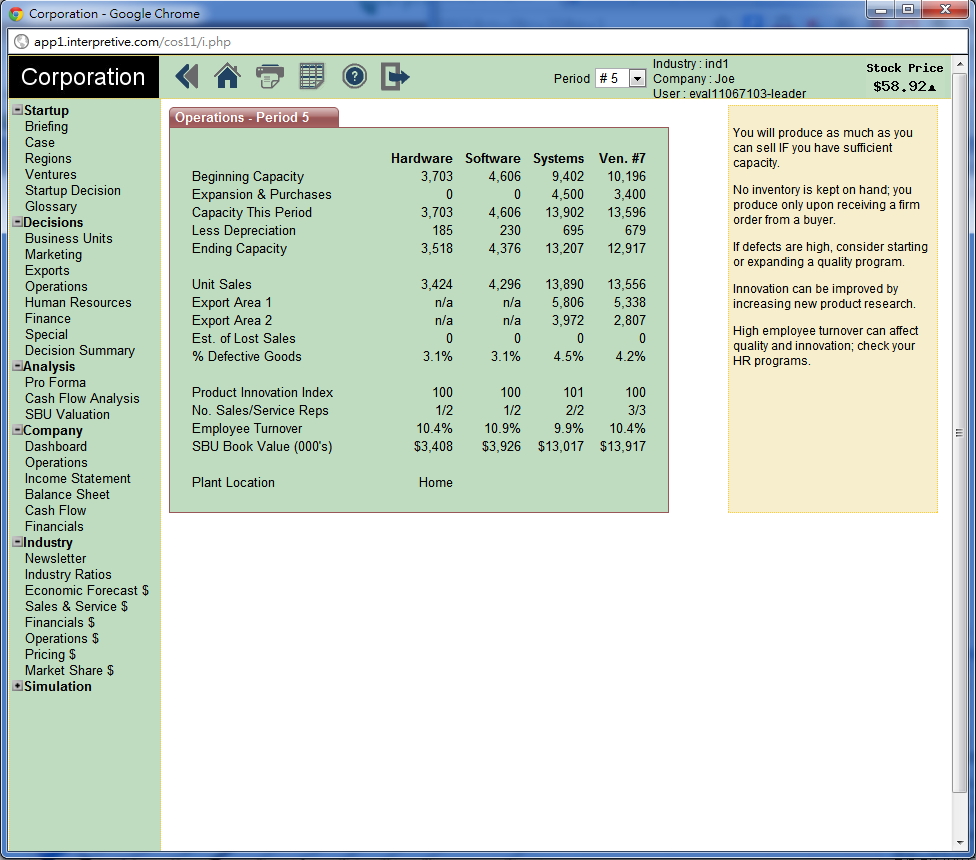Click the logout exit-door icon
Image resolution: width=976 pixels, height=860 pixels.
tap(396, 76)
